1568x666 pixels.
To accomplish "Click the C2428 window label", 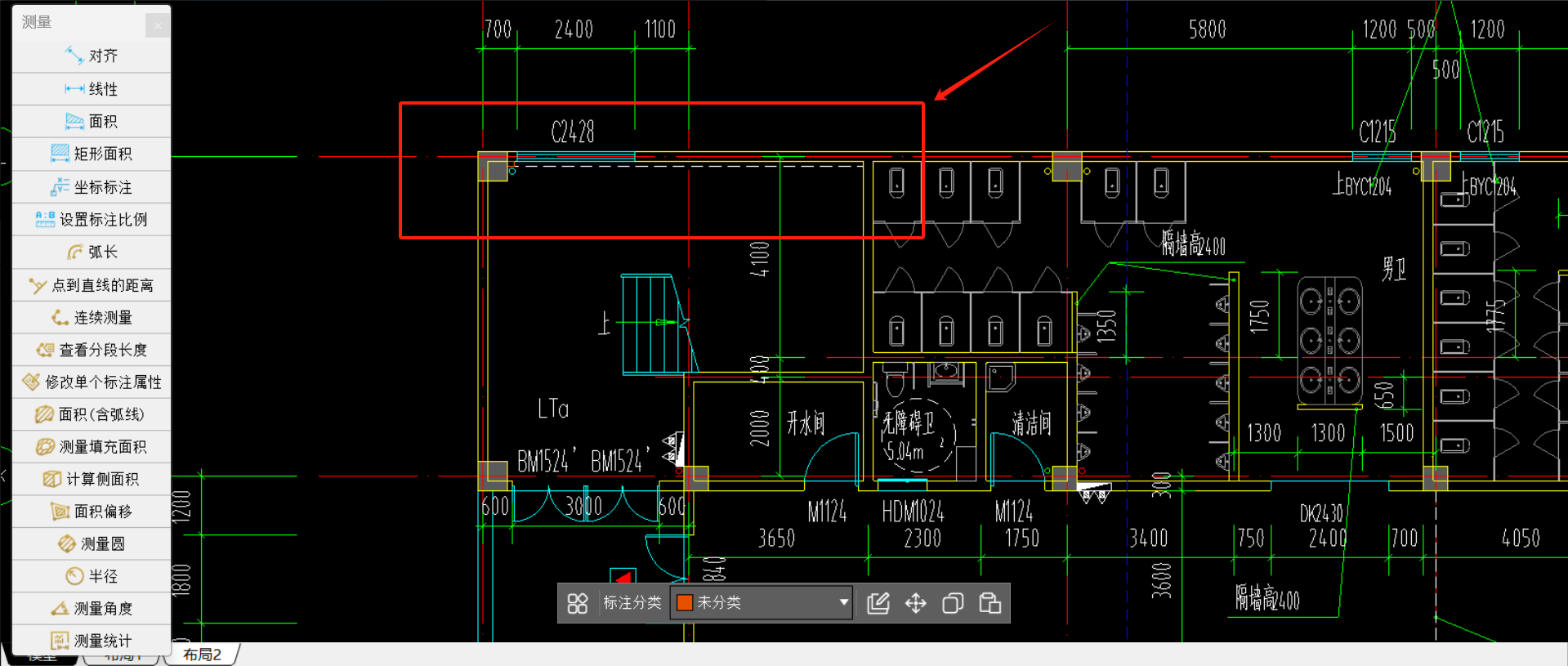I will pyautogui.click(x=573, y=132).
